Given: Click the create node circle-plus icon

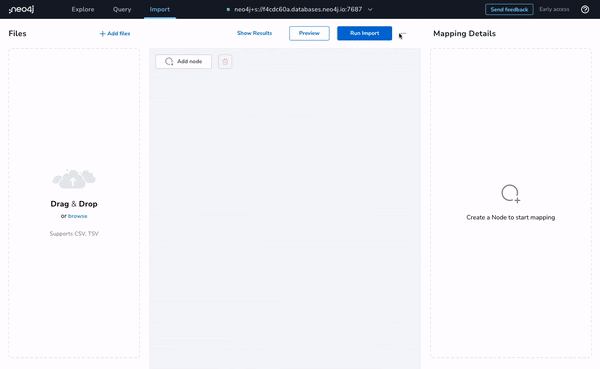Looking at the screenshot, I should (x=510, y=194).
